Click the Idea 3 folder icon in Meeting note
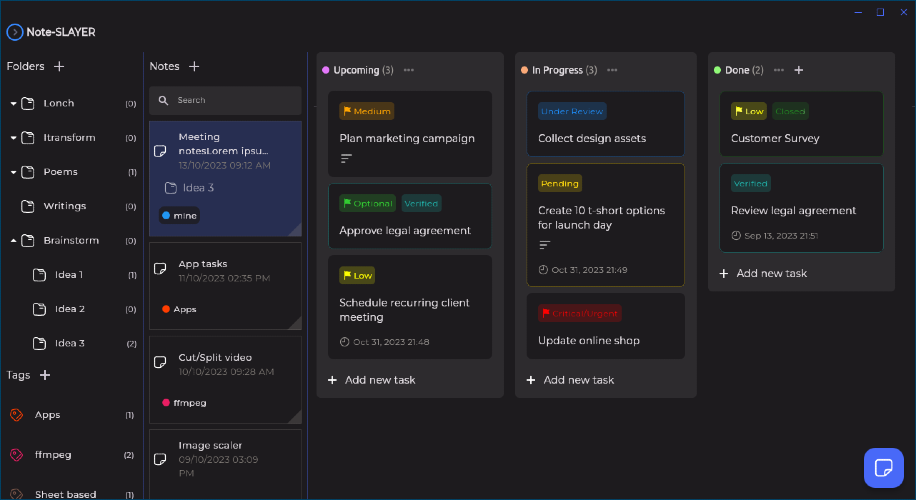The width and height of the screenshot is (916, 500). pyautogui.click(x=171, y=188)
